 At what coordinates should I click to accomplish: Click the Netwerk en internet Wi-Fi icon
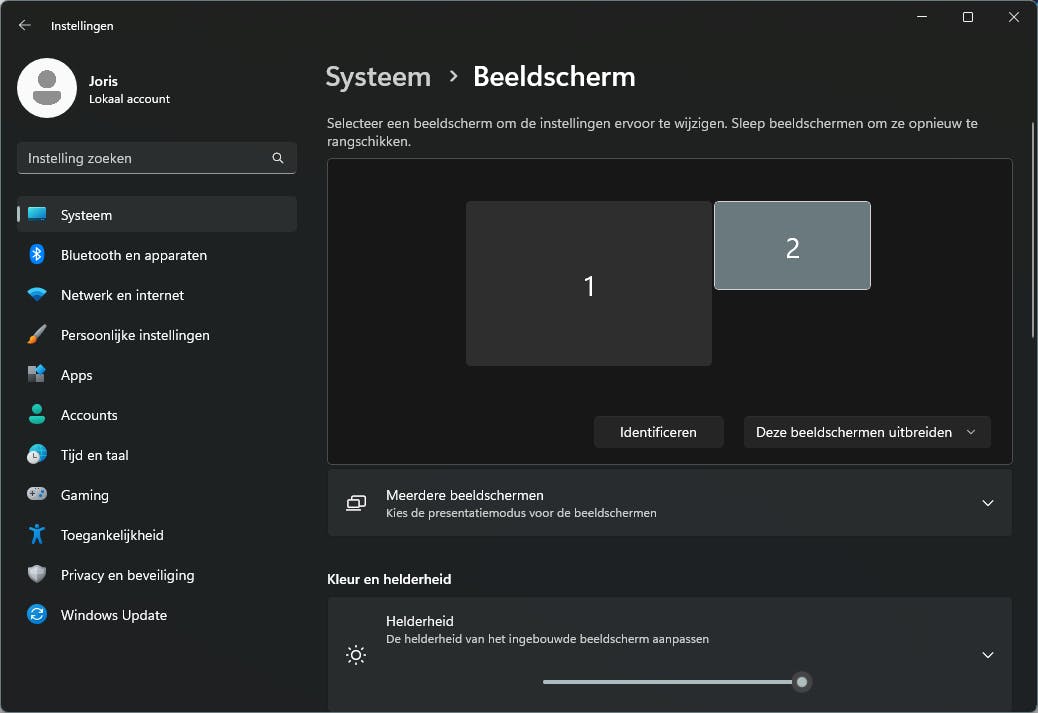[37, 295]
